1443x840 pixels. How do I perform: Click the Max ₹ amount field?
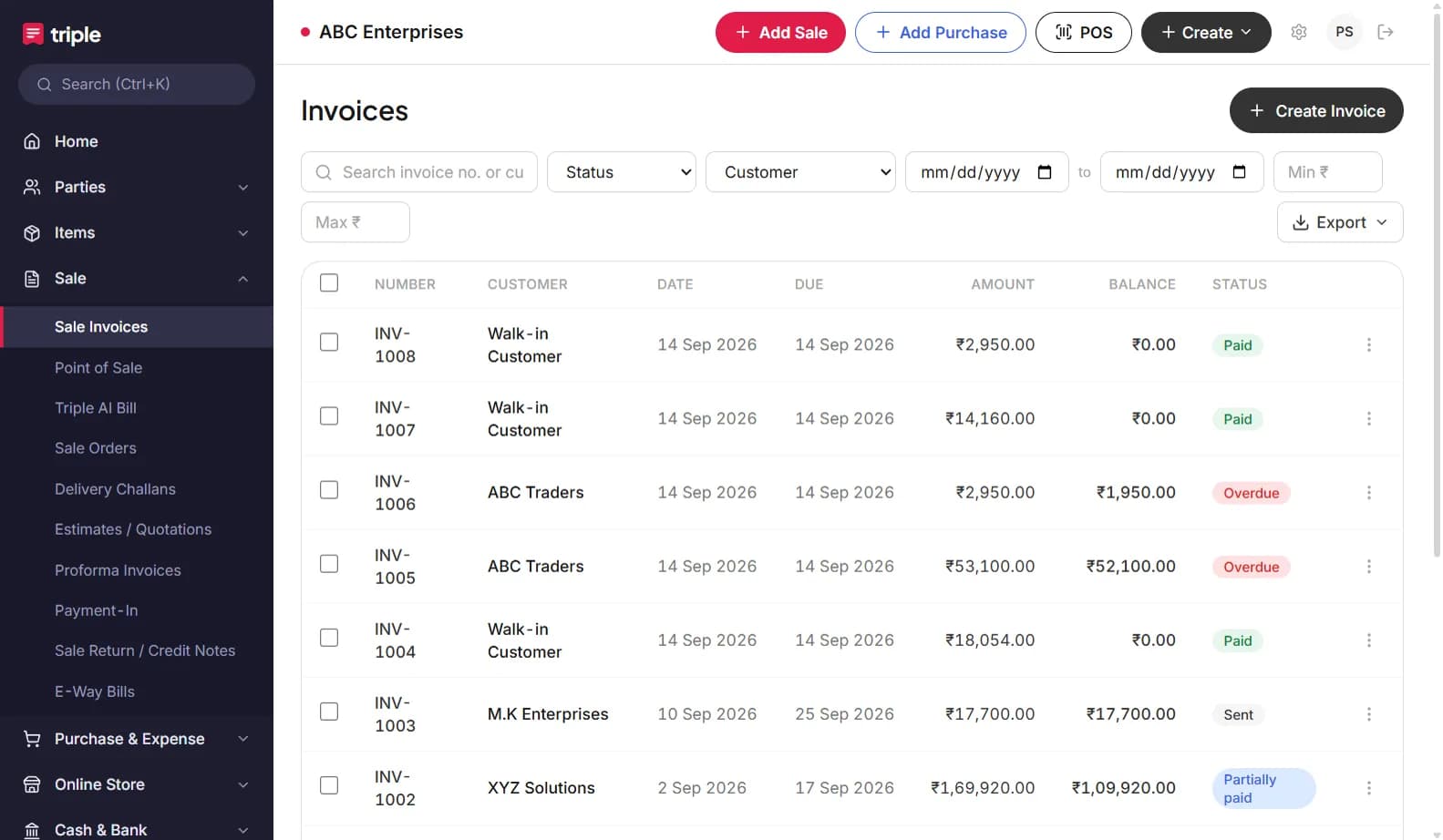coord(356,222)
